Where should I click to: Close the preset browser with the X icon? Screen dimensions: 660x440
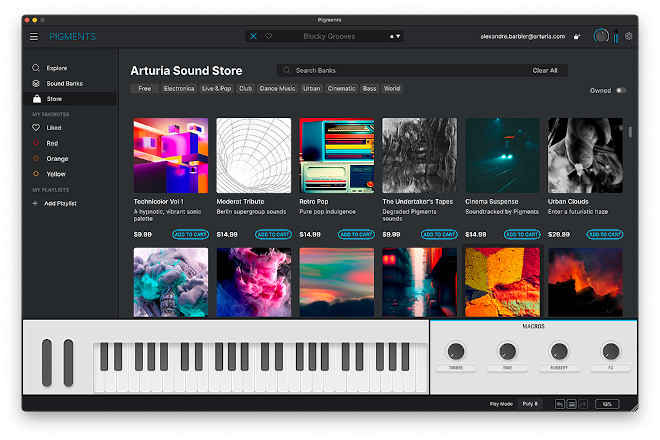[253, 36]
